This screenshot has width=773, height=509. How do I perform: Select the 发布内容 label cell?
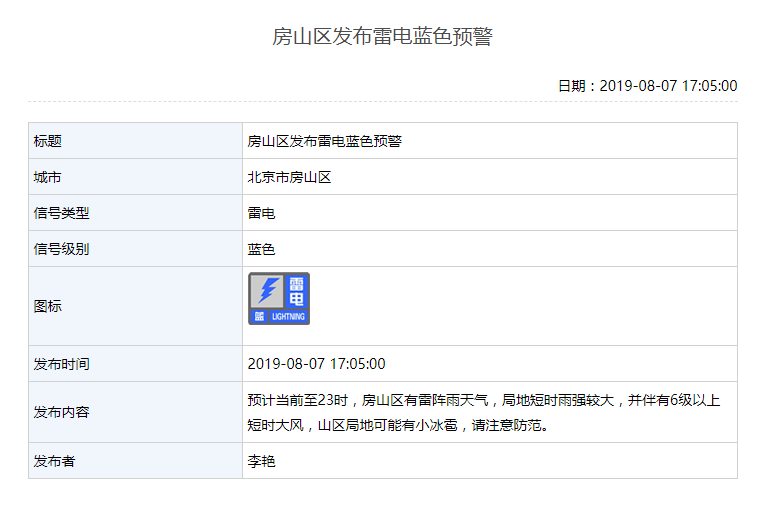pyautogui.click(x=135, y=412)
